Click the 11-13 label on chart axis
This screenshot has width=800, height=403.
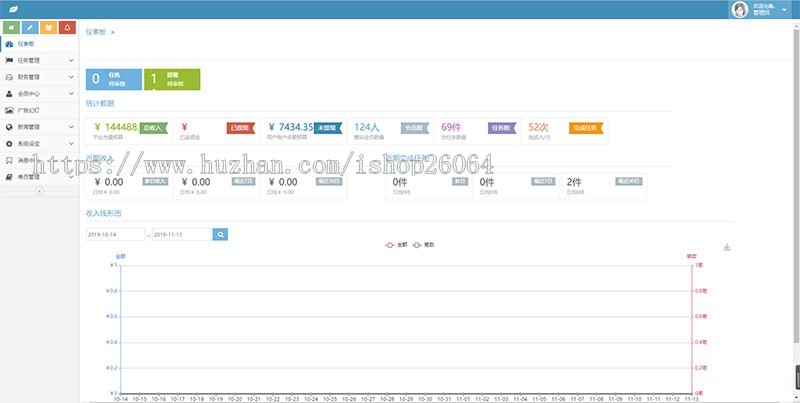pos(691,399)
